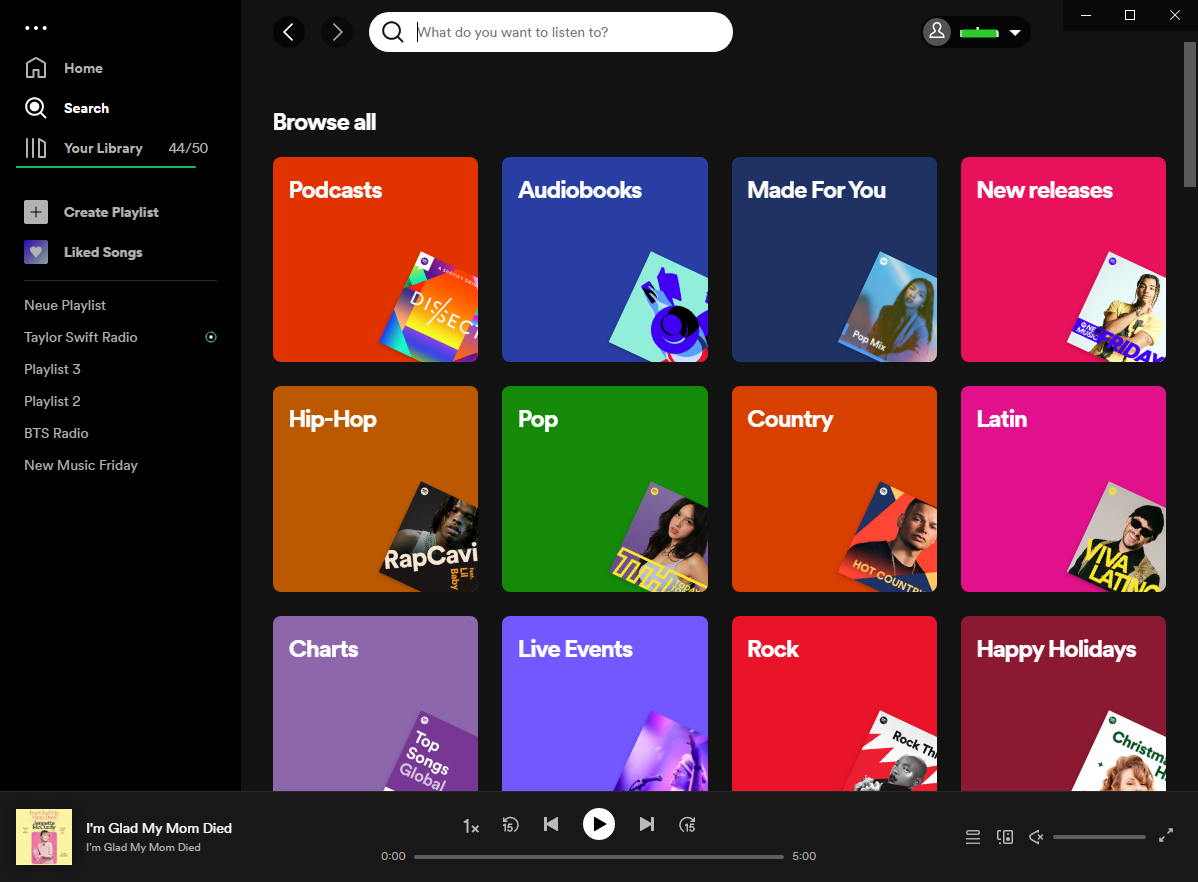Image resolution: width=1198 pixels, height=882 pixels.
Task: Click Create Playlist
Action: click(111, 212)
